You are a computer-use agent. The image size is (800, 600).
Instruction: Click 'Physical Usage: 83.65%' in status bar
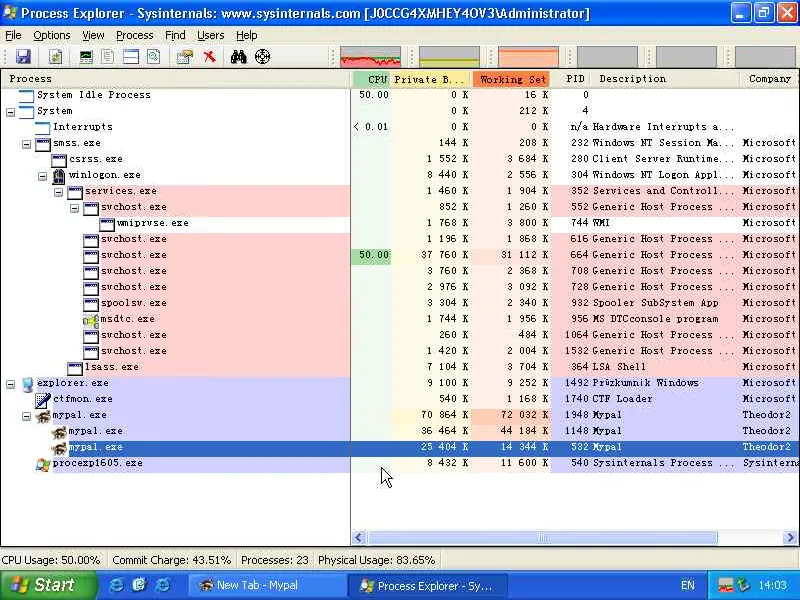[377, 560]
